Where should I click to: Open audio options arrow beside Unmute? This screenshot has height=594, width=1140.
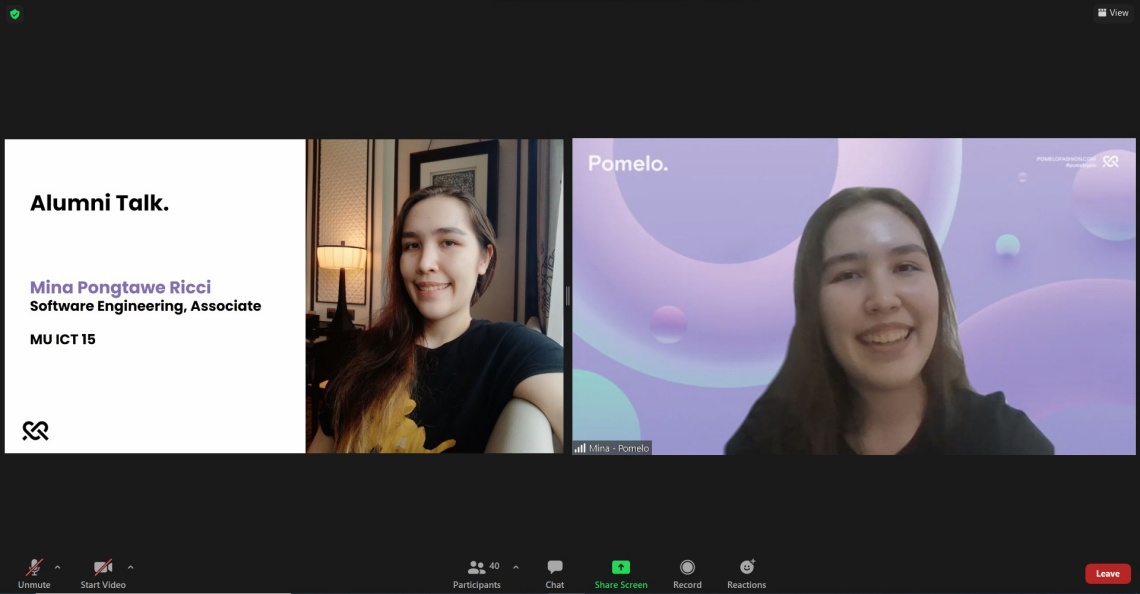(57, 567)
